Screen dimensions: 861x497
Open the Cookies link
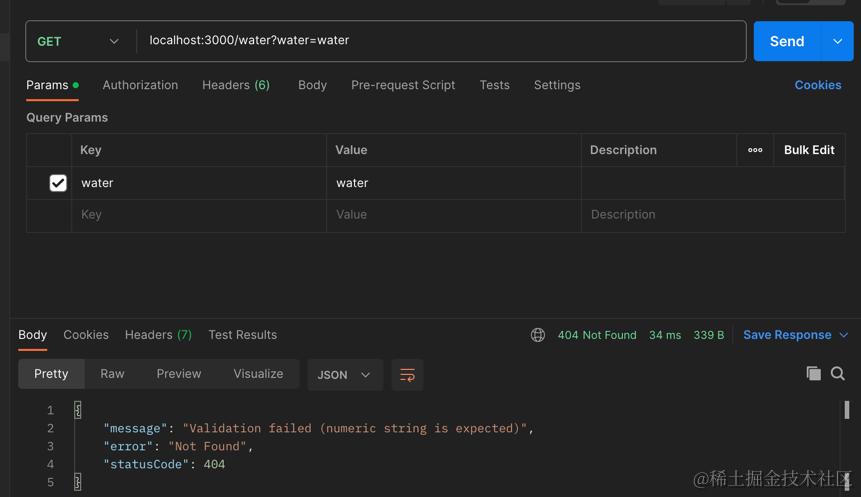tap(817, 85)
